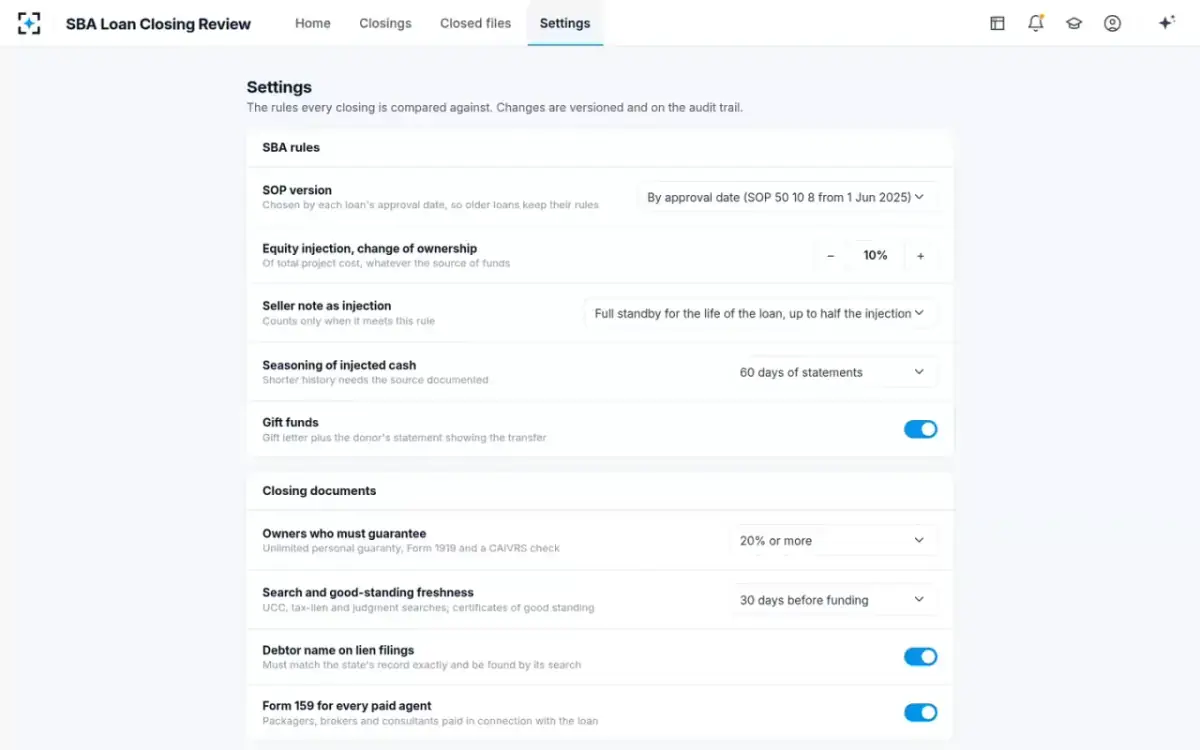This screenshot has height=750, width=1200.
Task: Disable Form 159 for every paid agent
Action: pos(920,712)
